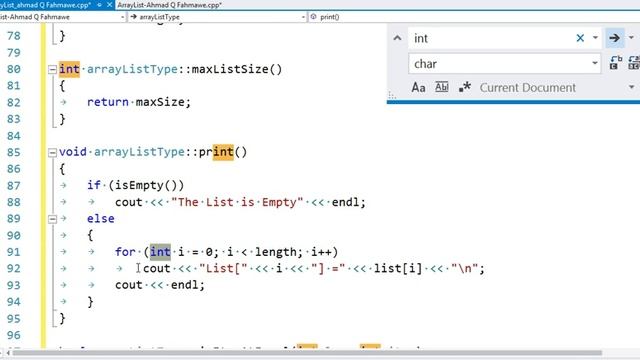Collapse the maxListSize() function at line 80
The height and width of the screenshot is (360, 640).
(52, 69)
